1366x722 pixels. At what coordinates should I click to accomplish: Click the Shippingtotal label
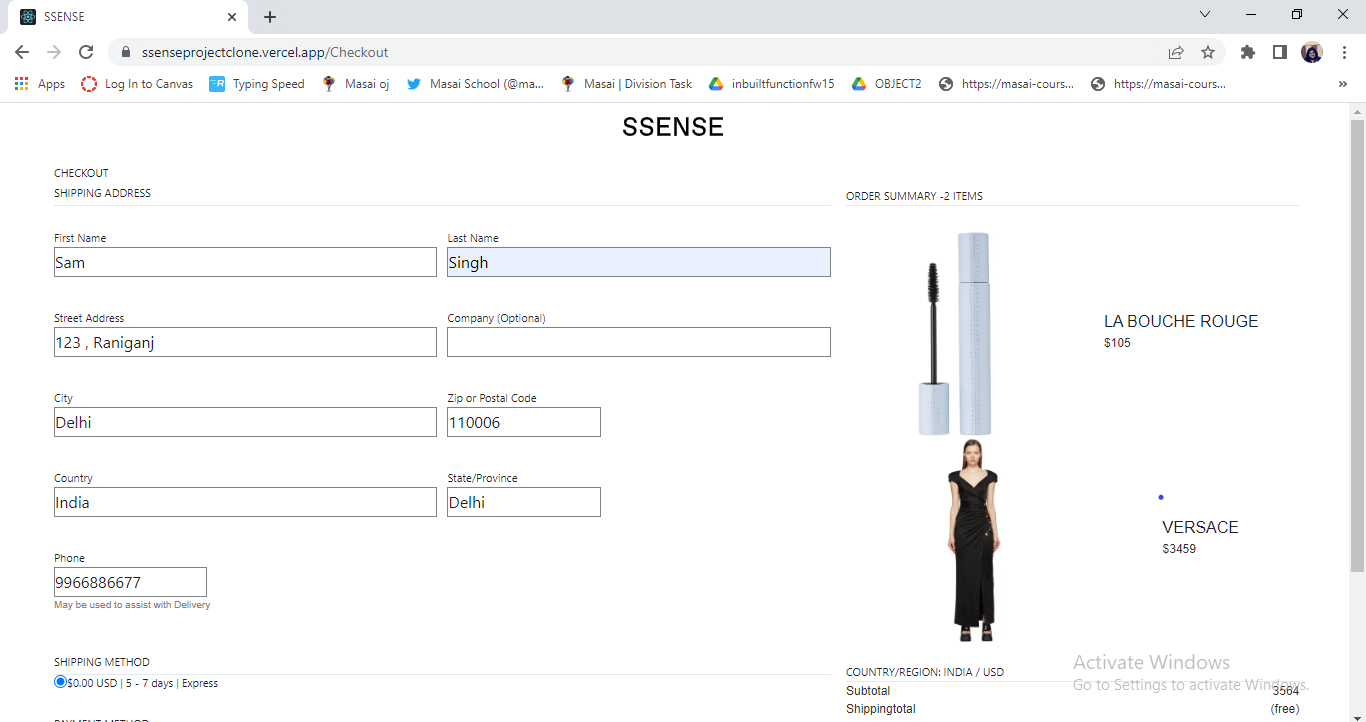point(881,709)
